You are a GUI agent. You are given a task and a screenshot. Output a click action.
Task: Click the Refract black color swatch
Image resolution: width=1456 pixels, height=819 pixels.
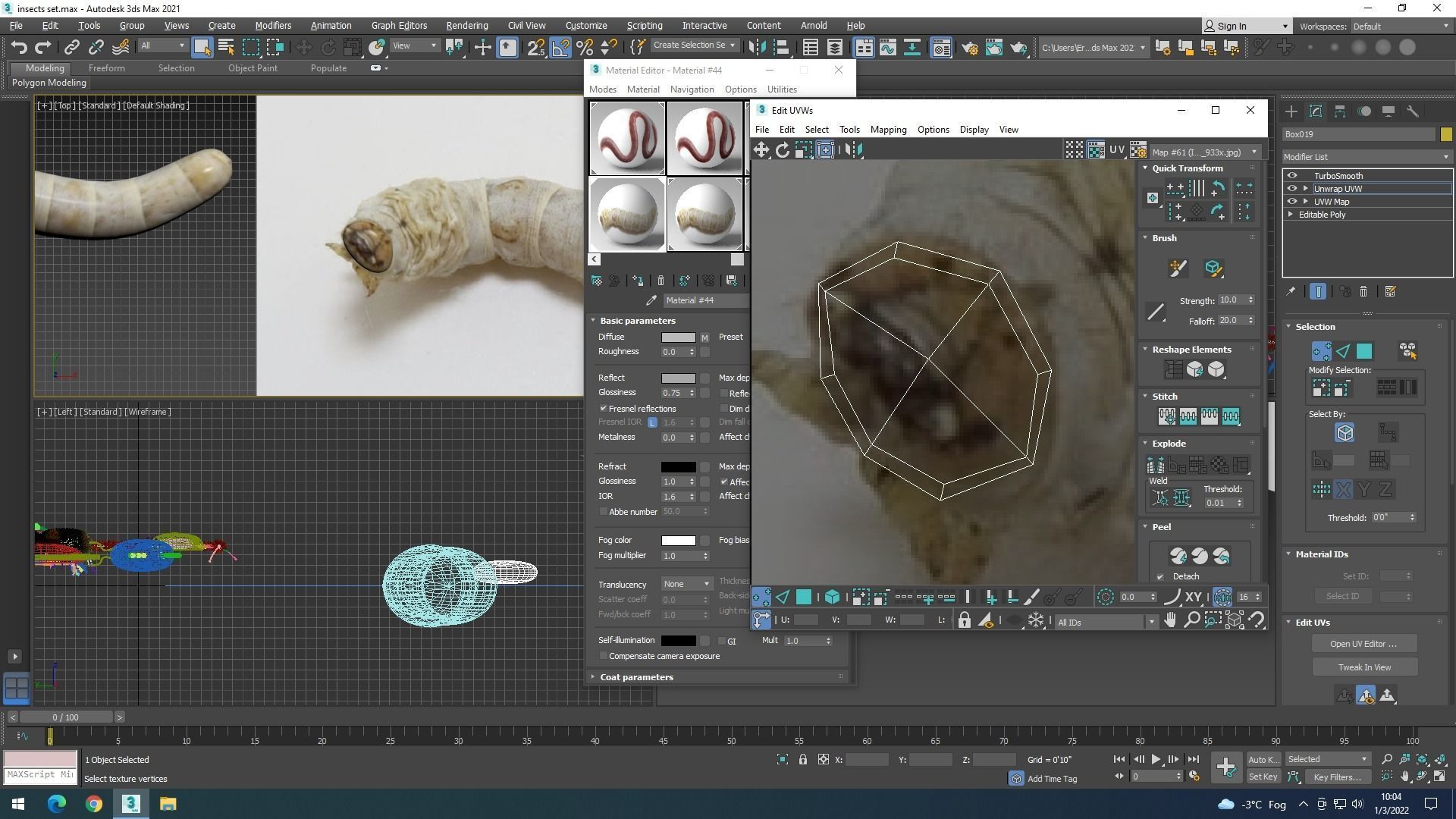coord(678,467)
